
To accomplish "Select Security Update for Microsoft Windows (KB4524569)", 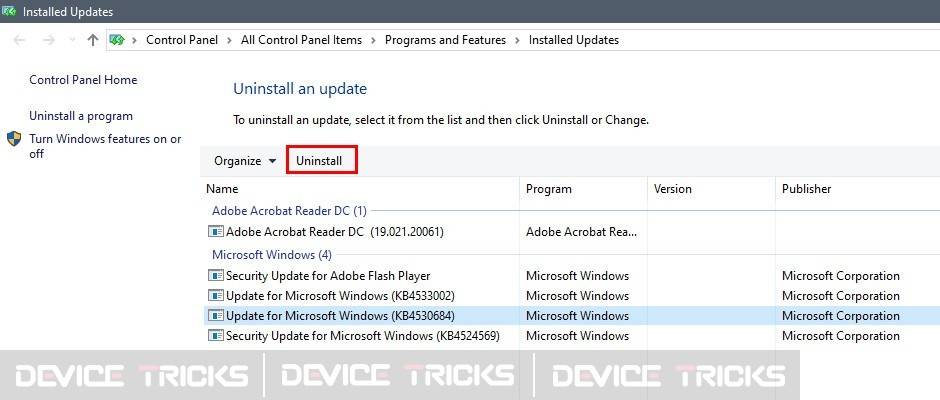I will (363, 336).
